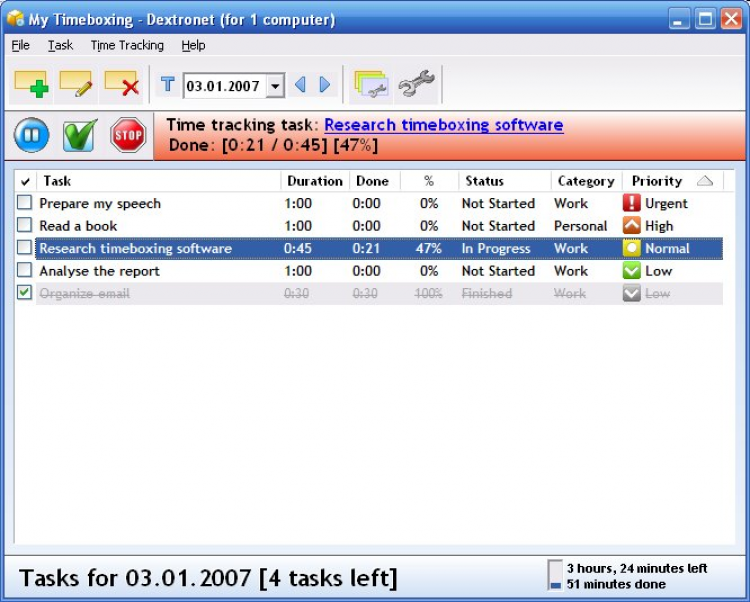Screen dimensions: 750x602
Task: Check the Prepare my speech checkbox
Action: point(24,202)
